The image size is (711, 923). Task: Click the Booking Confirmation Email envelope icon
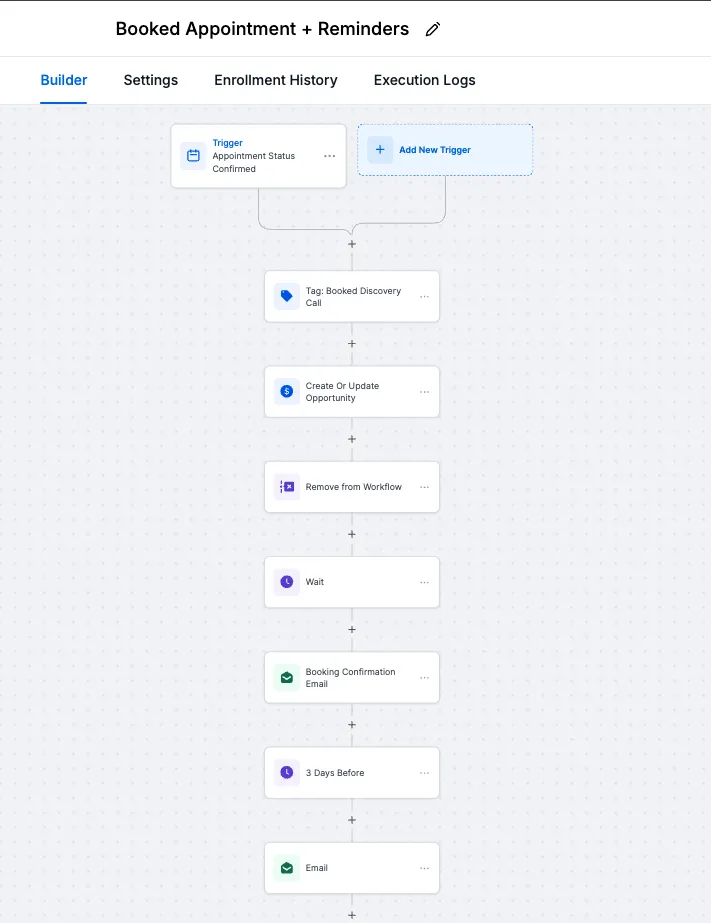pyautogui.click(x=287, y=678)
